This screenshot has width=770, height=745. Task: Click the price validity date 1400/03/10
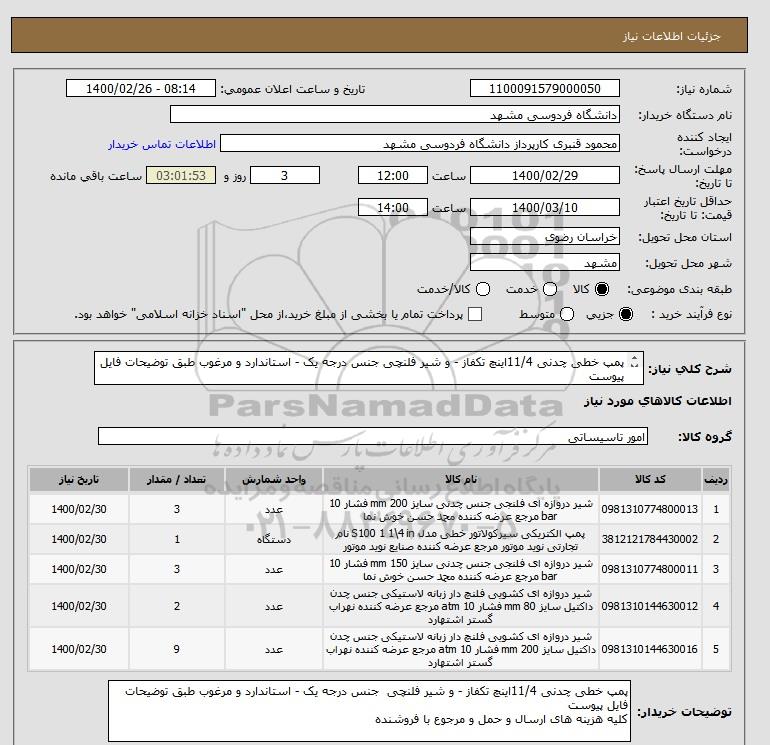(545, 207)
